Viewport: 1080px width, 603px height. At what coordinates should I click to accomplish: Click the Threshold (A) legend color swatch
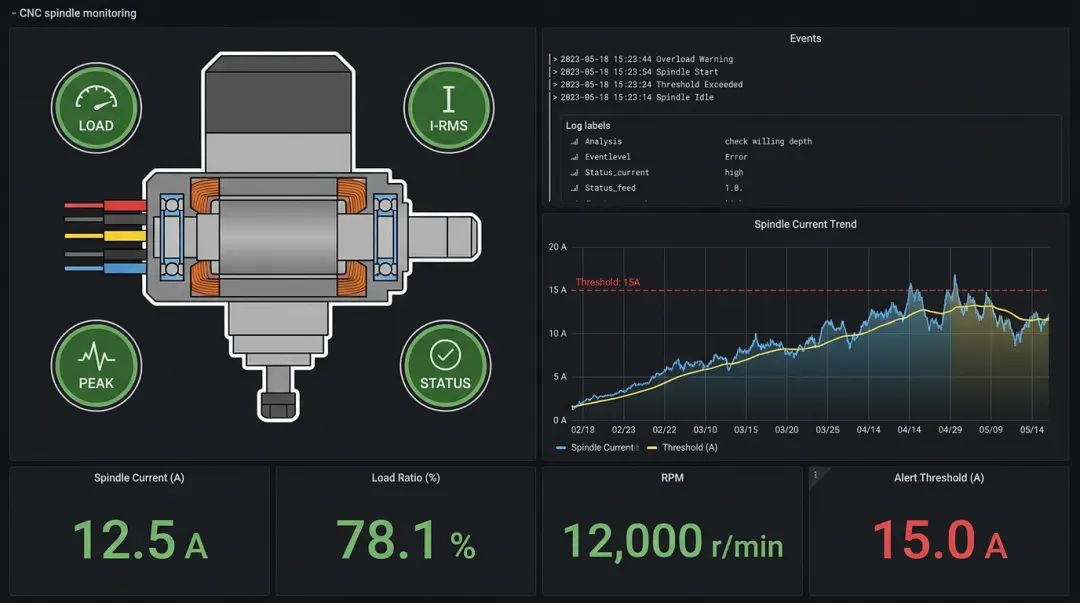[652, 448]
